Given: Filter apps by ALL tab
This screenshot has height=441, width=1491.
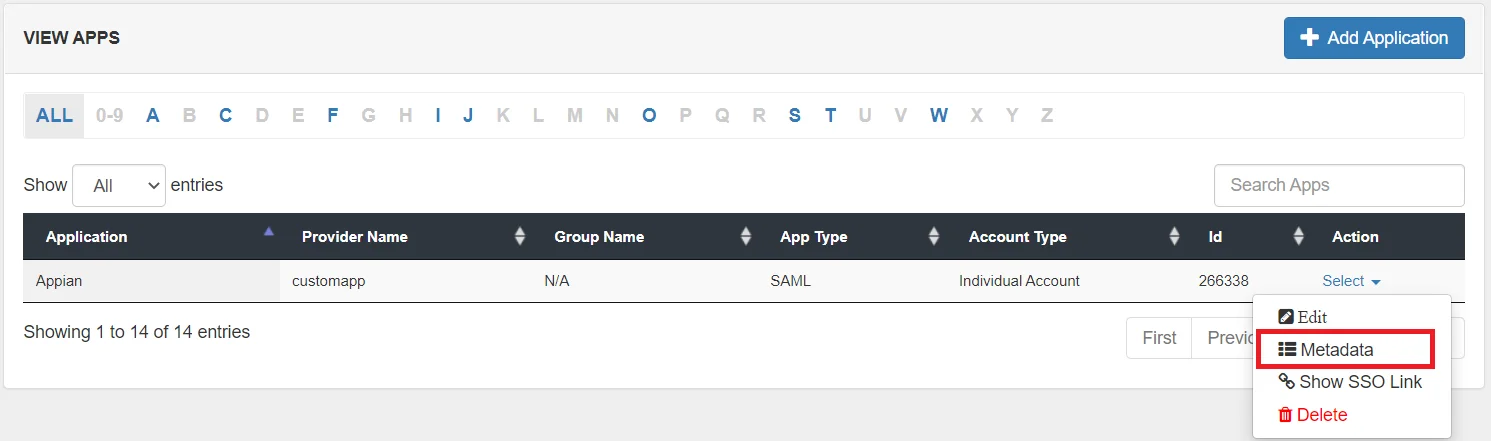Looking at the screenshot, I should [54, 115].
